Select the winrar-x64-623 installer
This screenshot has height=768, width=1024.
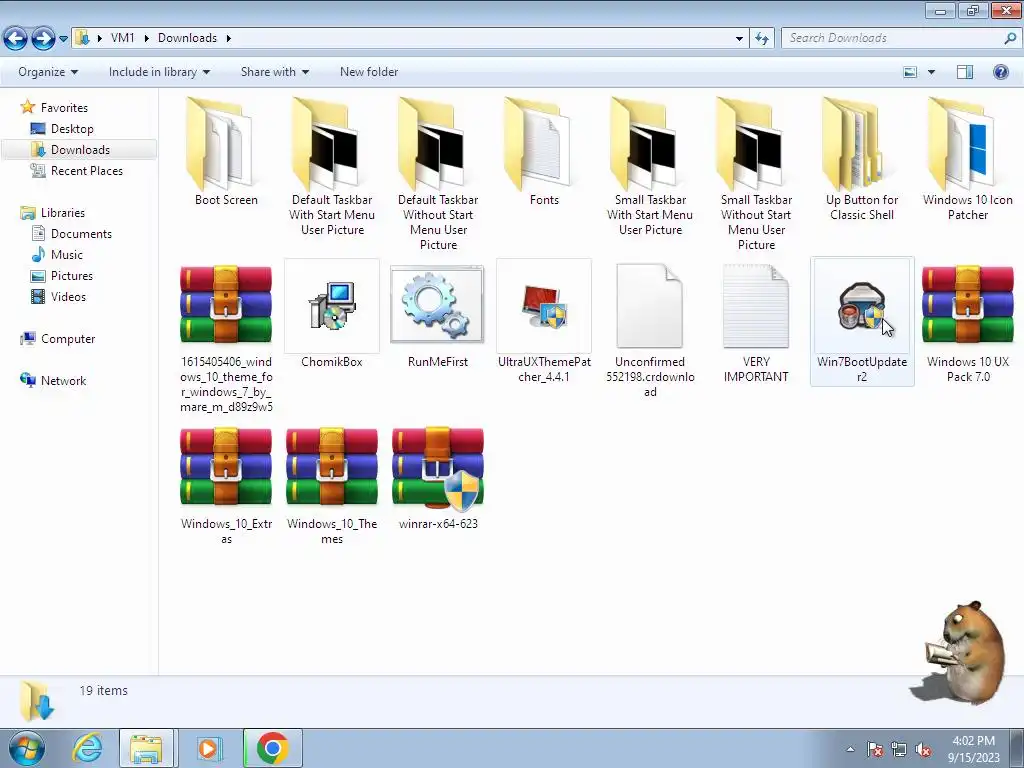438,478
